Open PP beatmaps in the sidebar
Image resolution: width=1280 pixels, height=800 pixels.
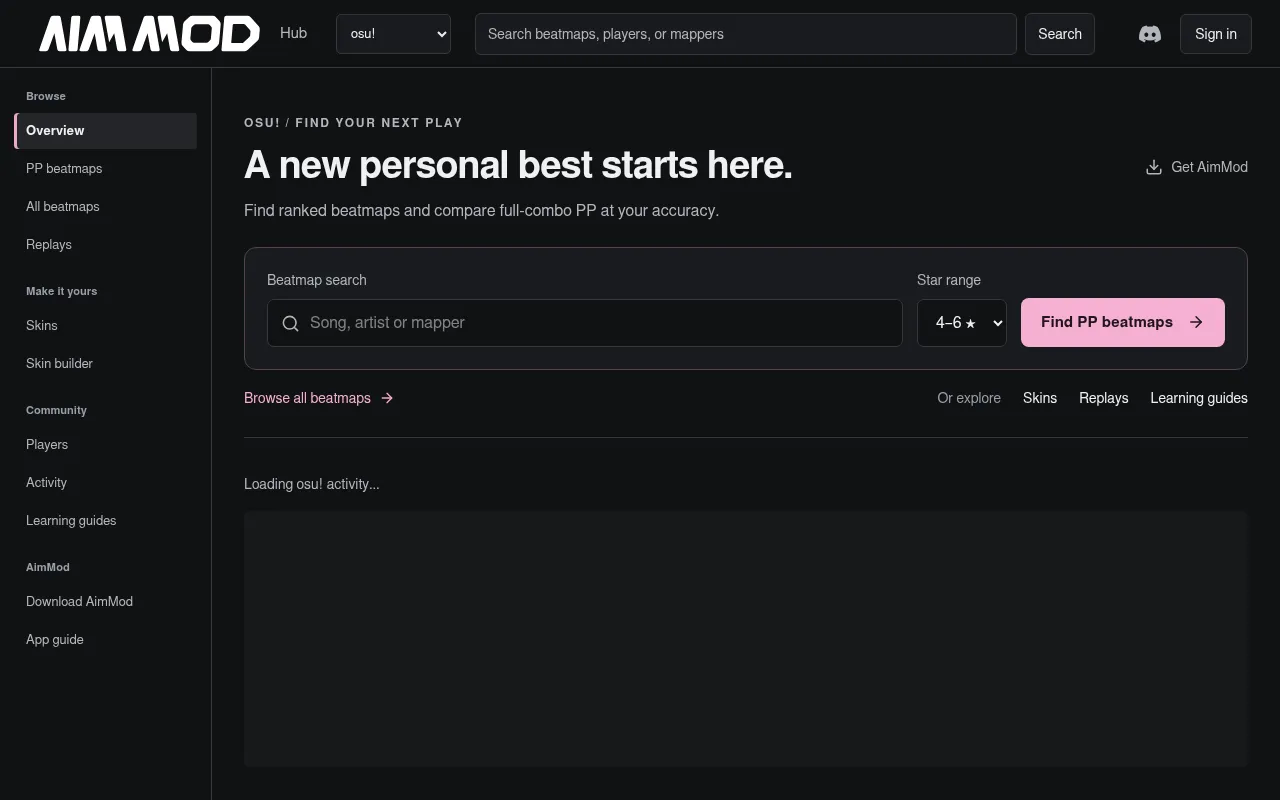coord(106,169)
